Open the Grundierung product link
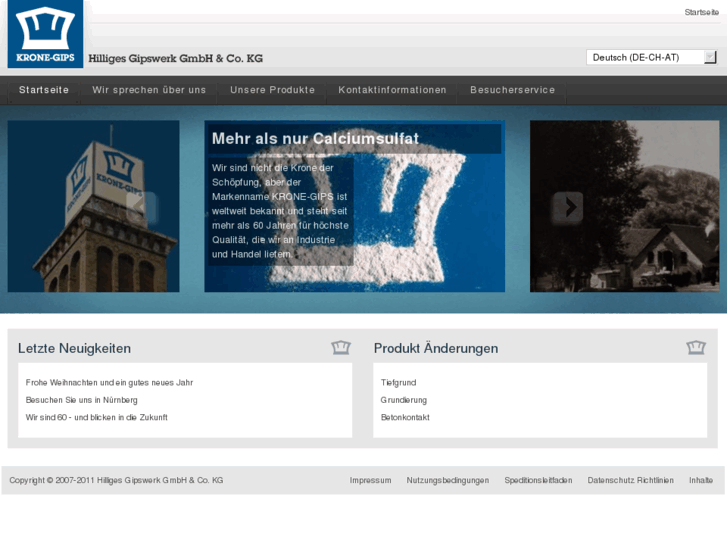This screenshot has height=545, width=727. coord(403,400)
